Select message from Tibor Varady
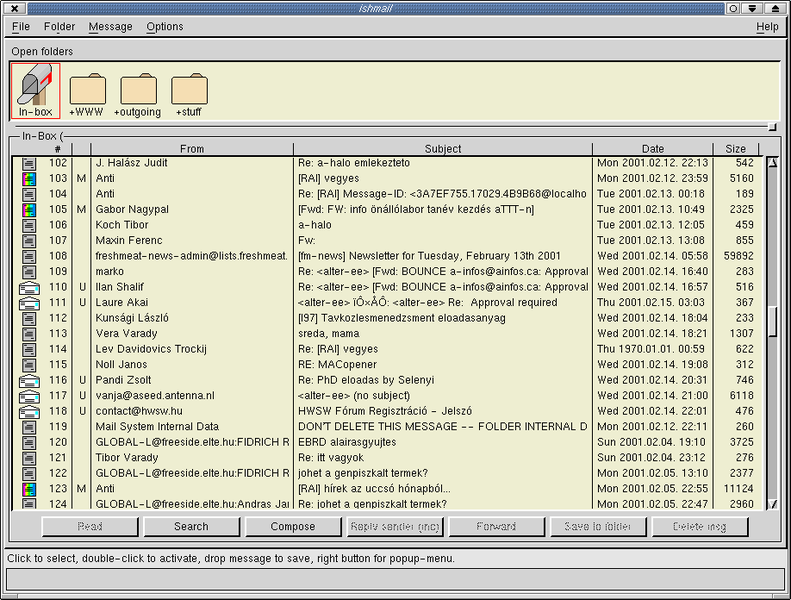This screenshot has height=600, width=791. (x=127, y=458)
